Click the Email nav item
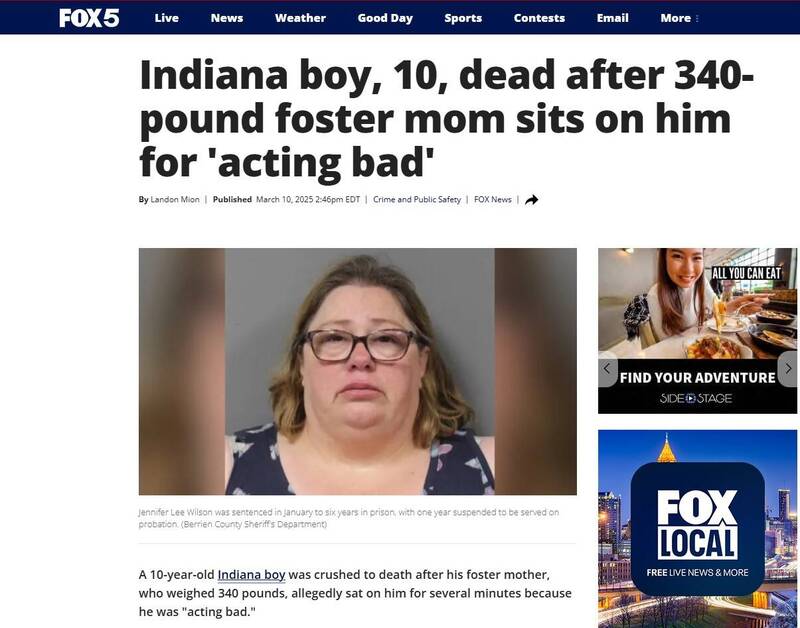The image size is (800, 628). coord(612,18)
